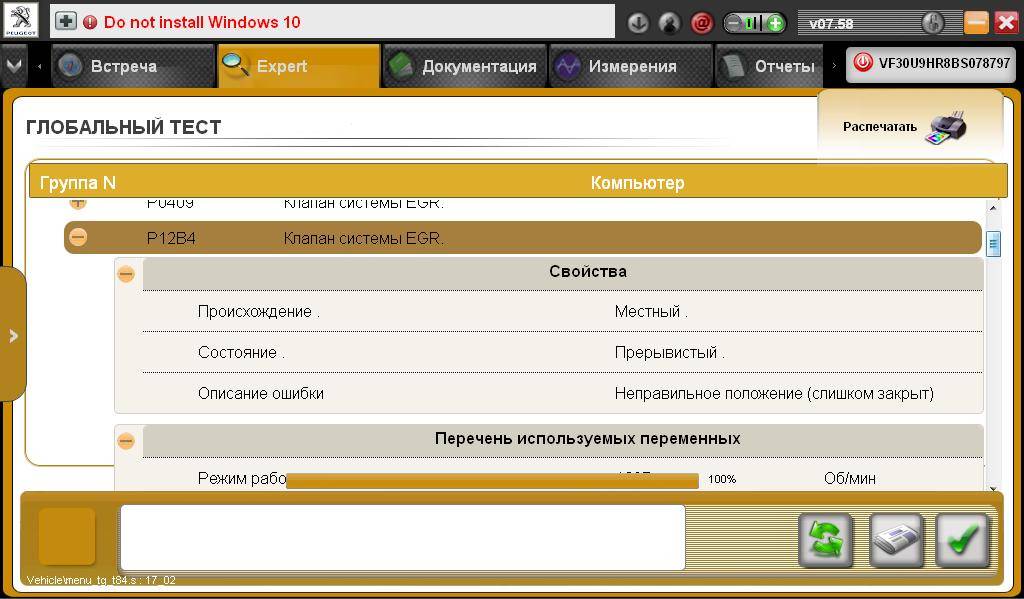Expand the P0409 fault code row
1024x599 pixels.
tap(78, 203)
